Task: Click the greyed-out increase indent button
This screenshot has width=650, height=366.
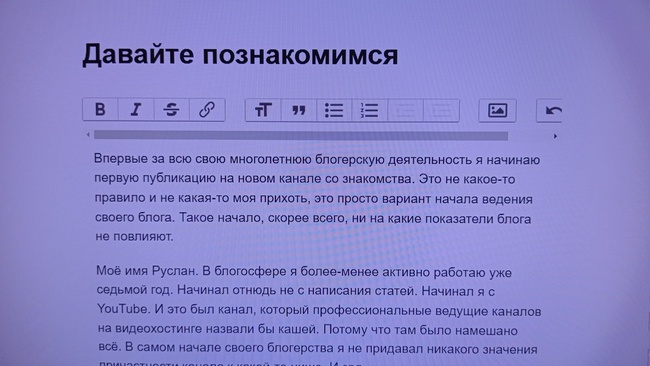Action: pyautogui.click(x=441, y=111)
